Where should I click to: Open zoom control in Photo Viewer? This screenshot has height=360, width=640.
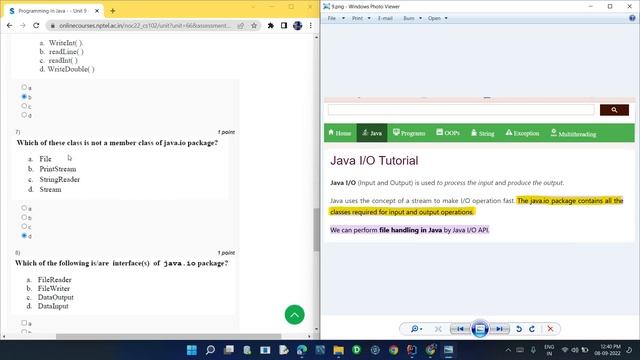416,329
